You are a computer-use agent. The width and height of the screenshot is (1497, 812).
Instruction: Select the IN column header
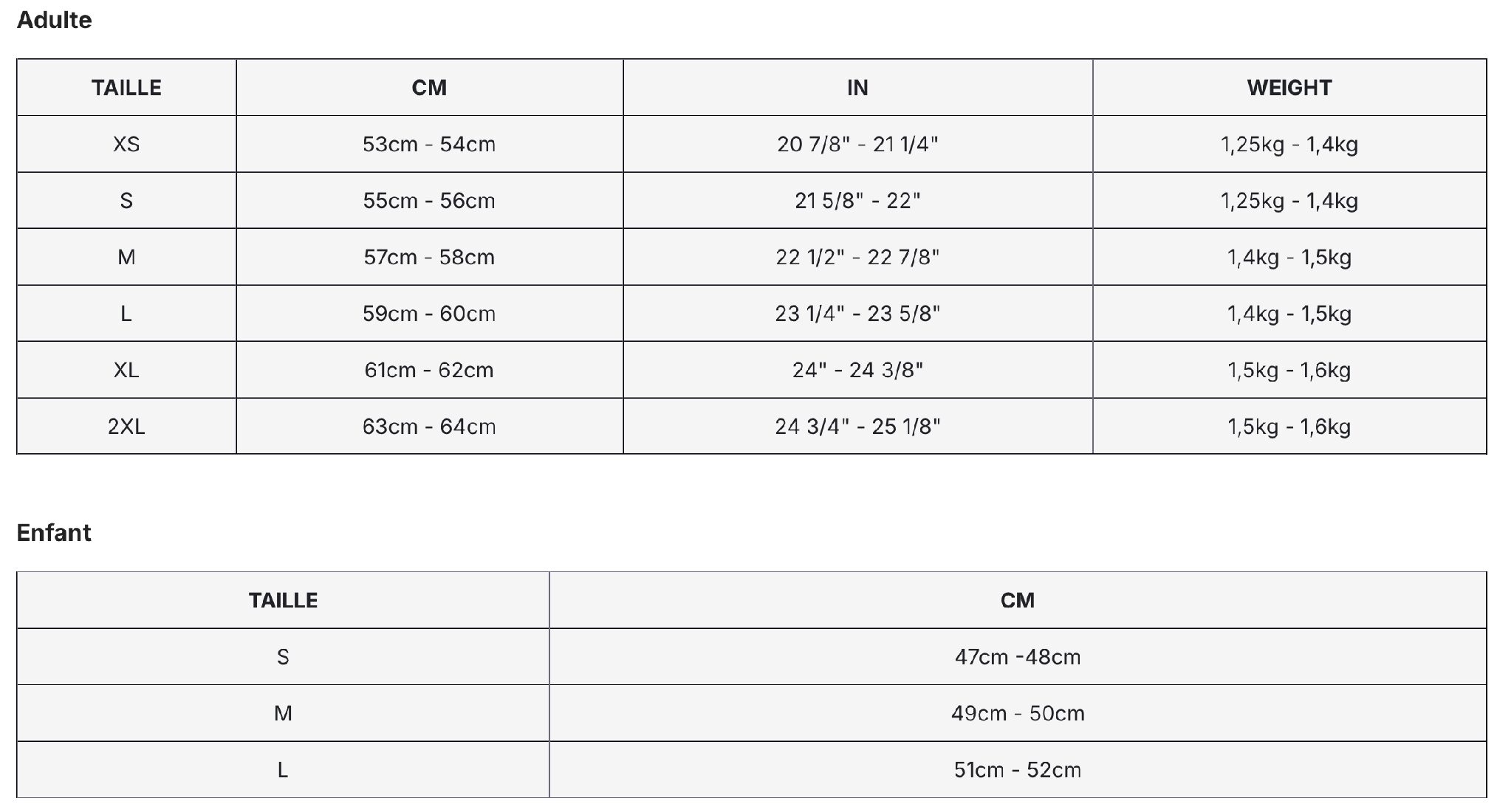pyautogui.click(x=857, y=88)
